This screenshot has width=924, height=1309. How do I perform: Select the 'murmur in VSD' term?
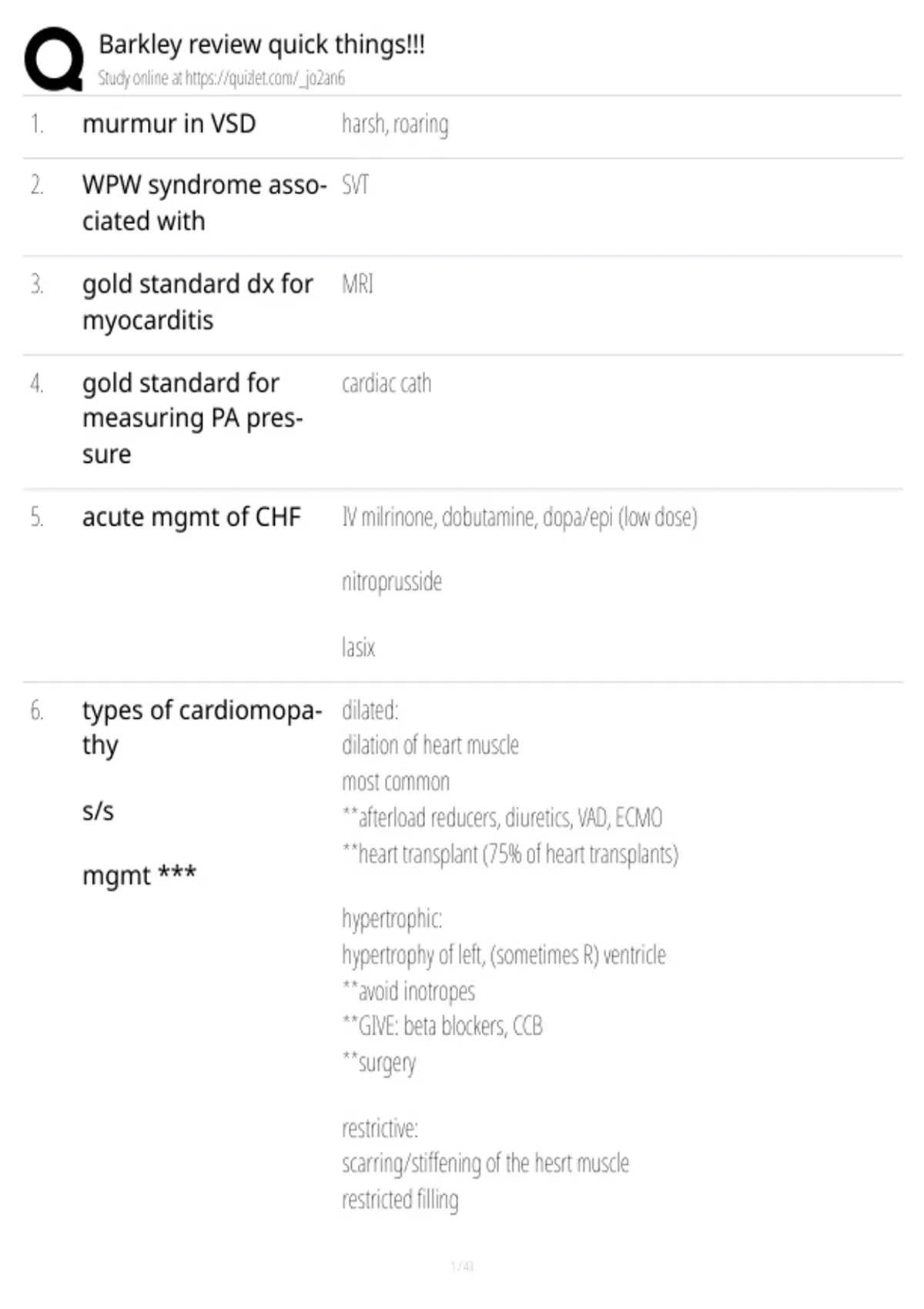click(x=169, y=123)
